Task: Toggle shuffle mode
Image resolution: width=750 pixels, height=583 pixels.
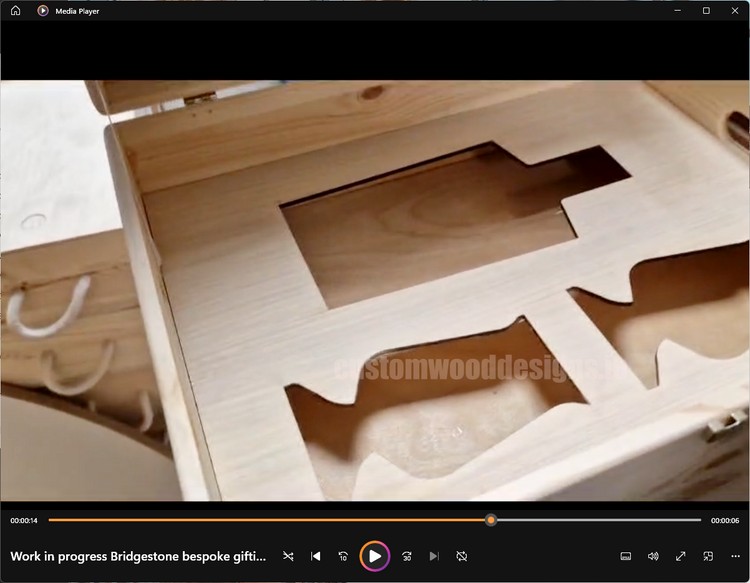Action: click(x=288, y=556)
